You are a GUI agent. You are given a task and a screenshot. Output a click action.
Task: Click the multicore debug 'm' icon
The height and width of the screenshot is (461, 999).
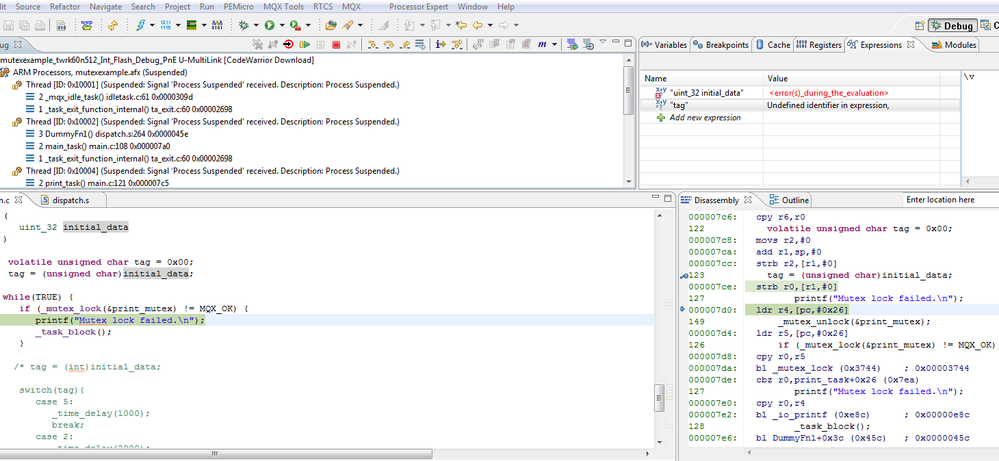pos(542,45)
